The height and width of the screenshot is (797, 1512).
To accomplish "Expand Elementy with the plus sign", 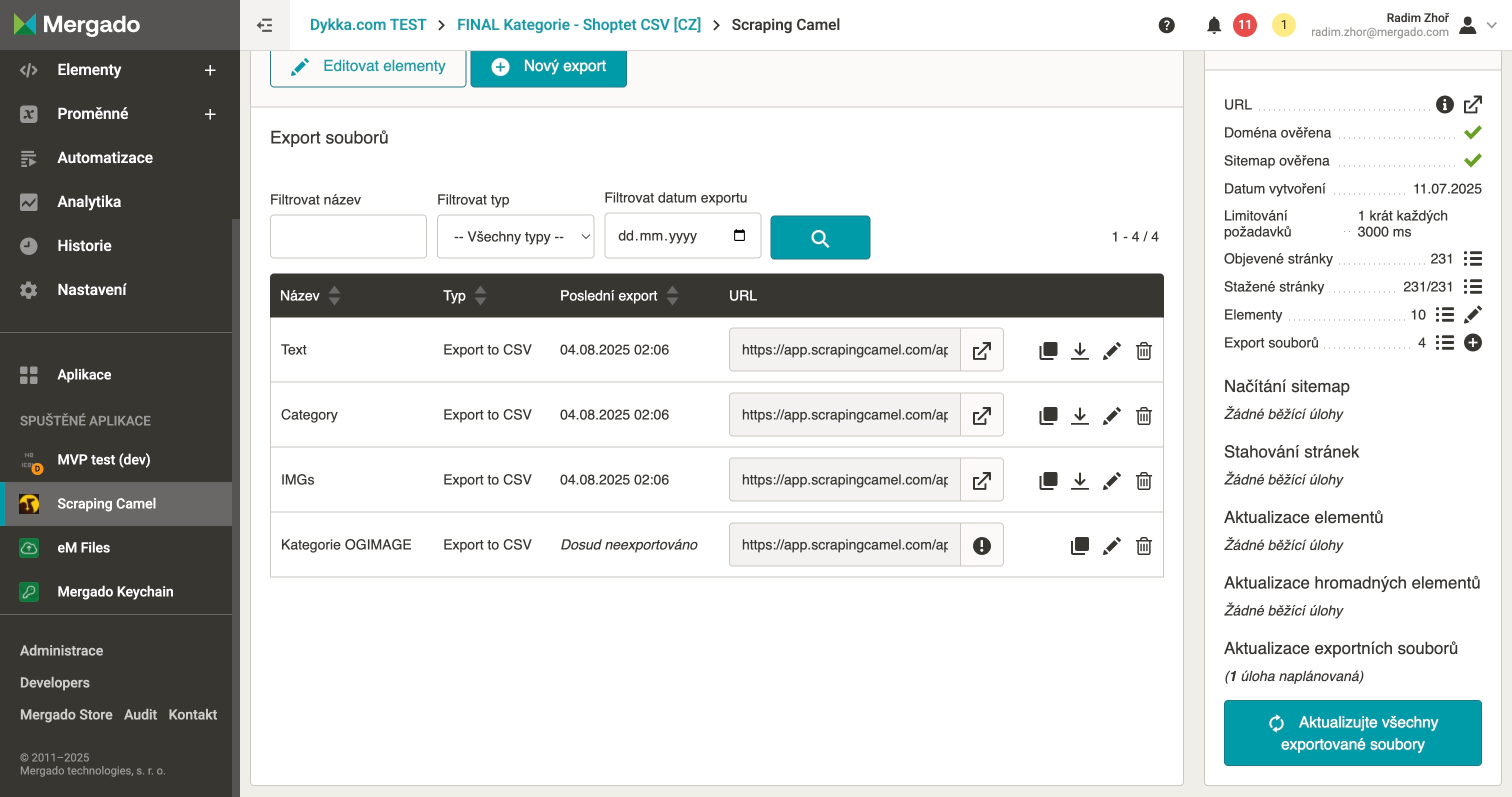I will coord(209,70).
